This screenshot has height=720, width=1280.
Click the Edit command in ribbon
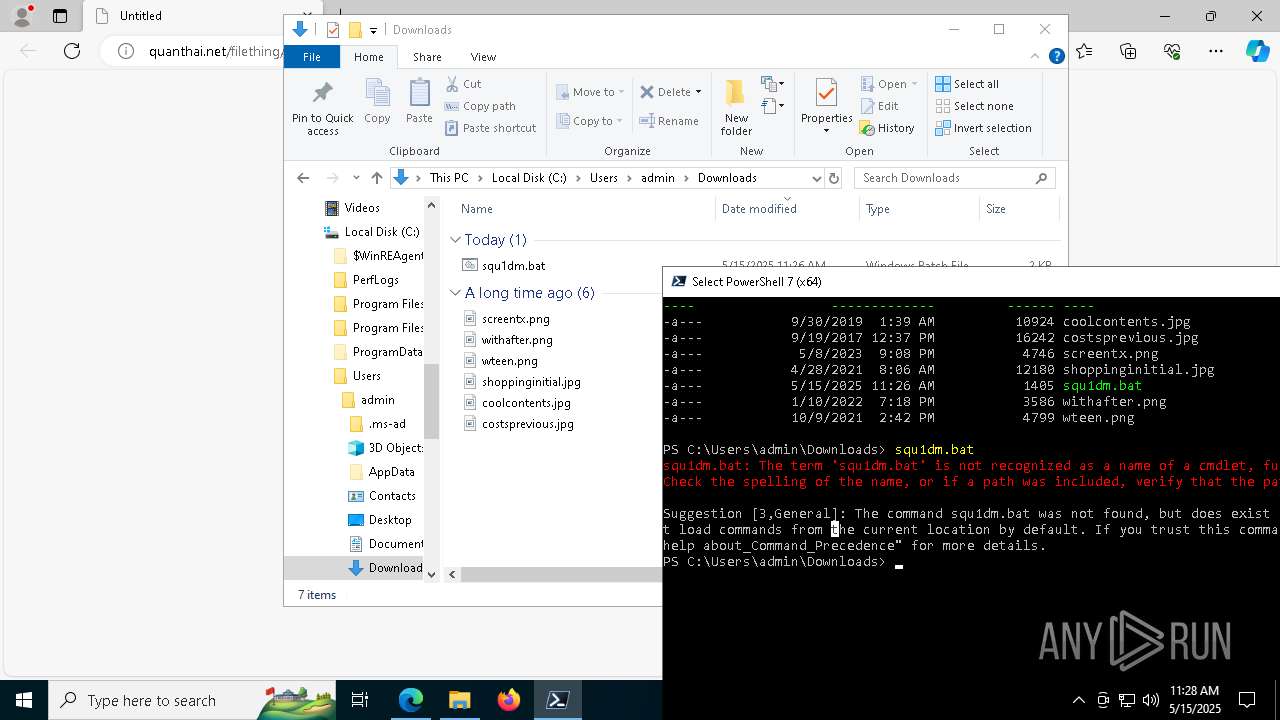879,106
